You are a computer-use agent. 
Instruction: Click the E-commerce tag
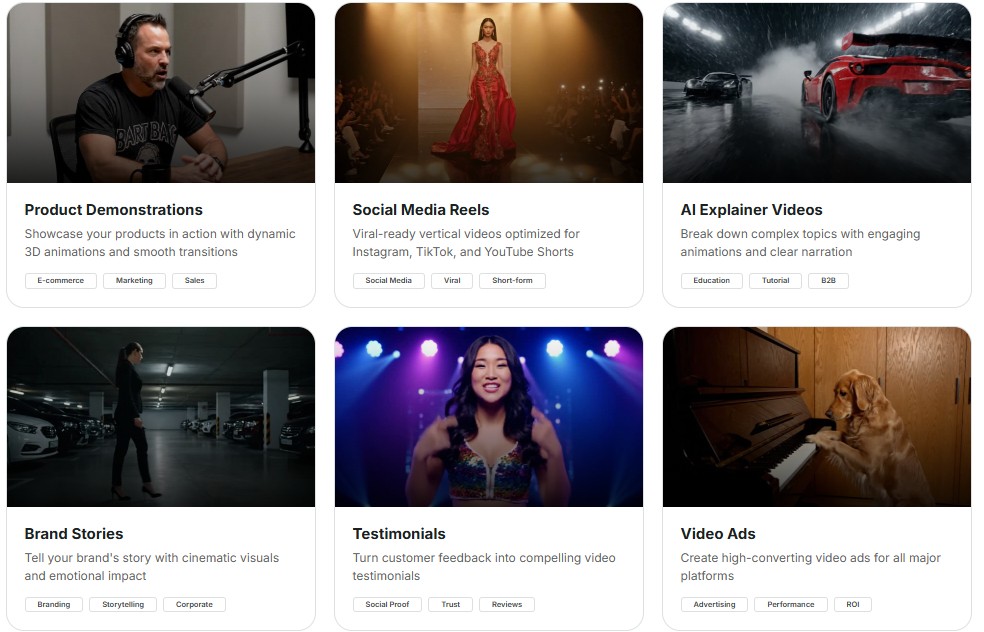[60, 281]
